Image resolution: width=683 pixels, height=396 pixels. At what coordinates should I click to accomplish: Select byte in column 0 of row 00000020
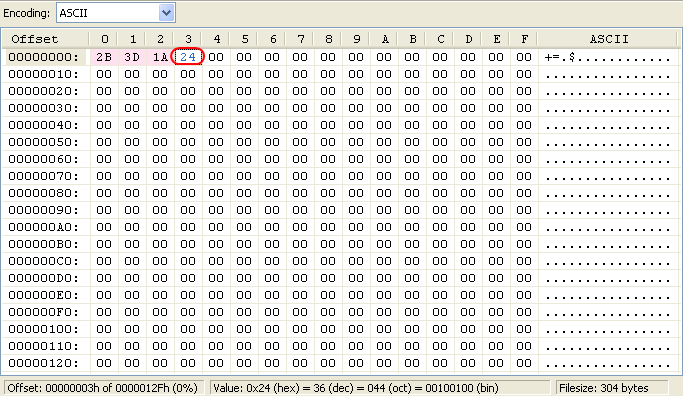104,91
